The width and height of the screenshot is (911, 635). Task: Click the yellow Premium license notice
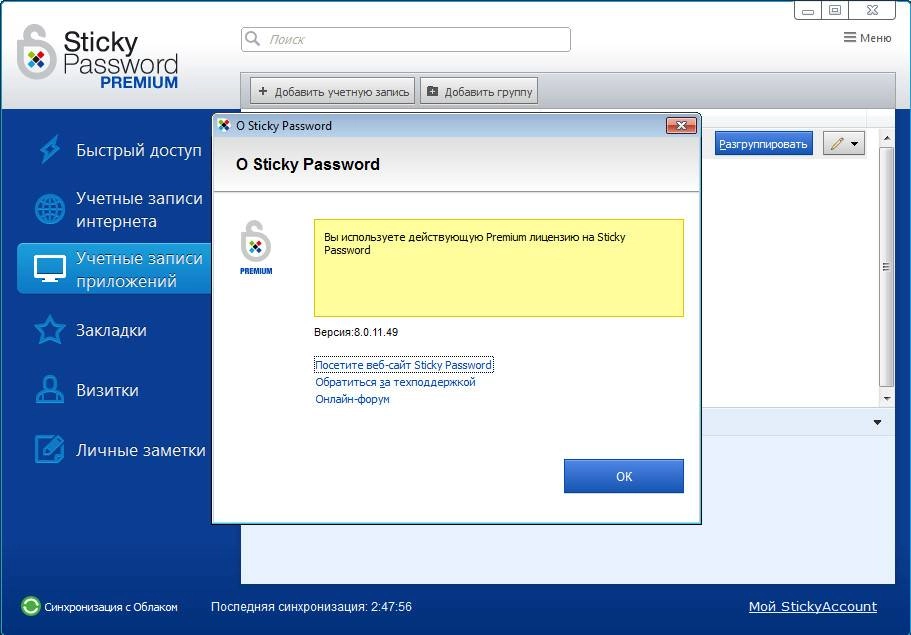pos(498,268)
